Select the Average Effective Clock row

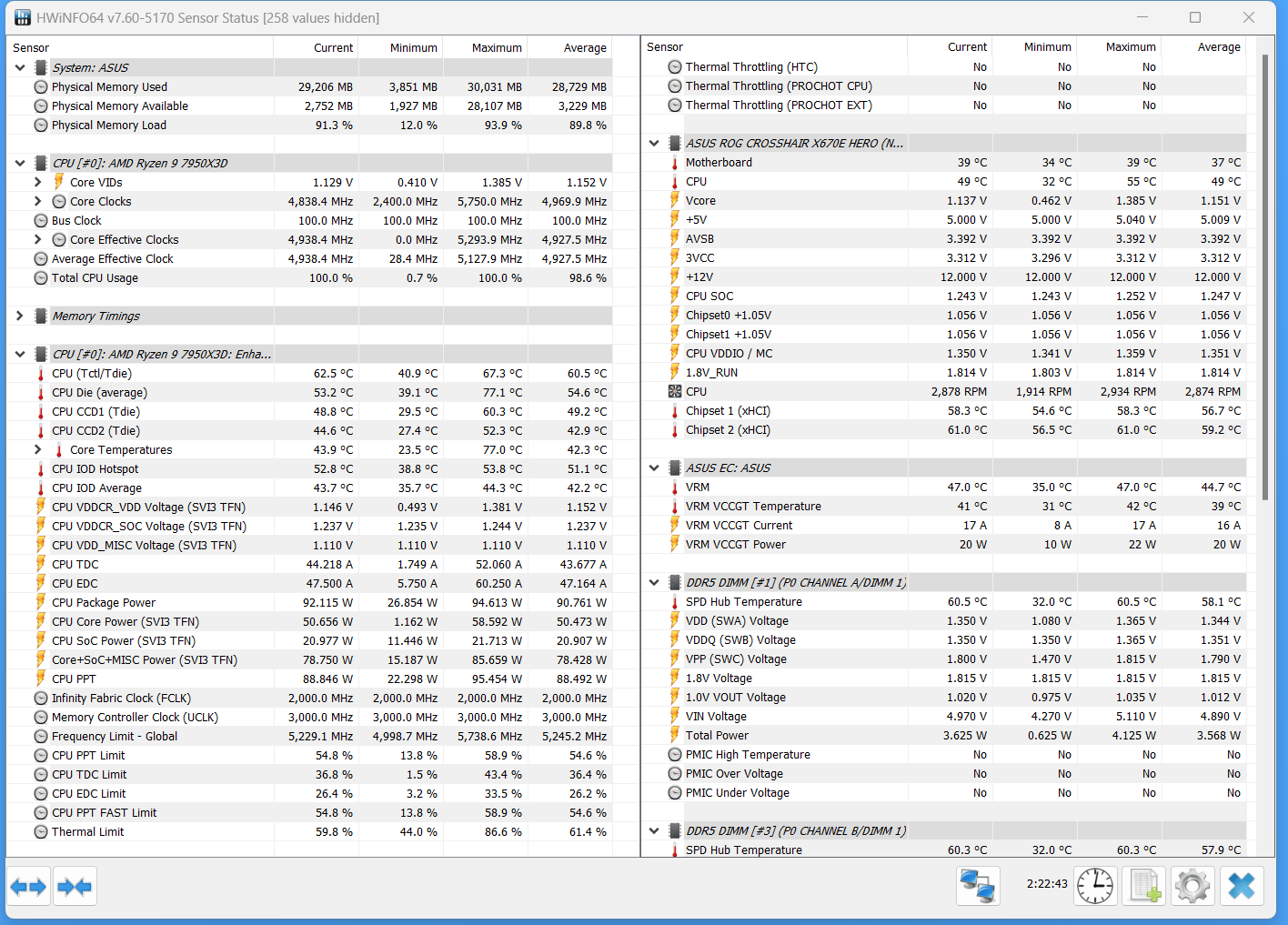pos(309,258)
